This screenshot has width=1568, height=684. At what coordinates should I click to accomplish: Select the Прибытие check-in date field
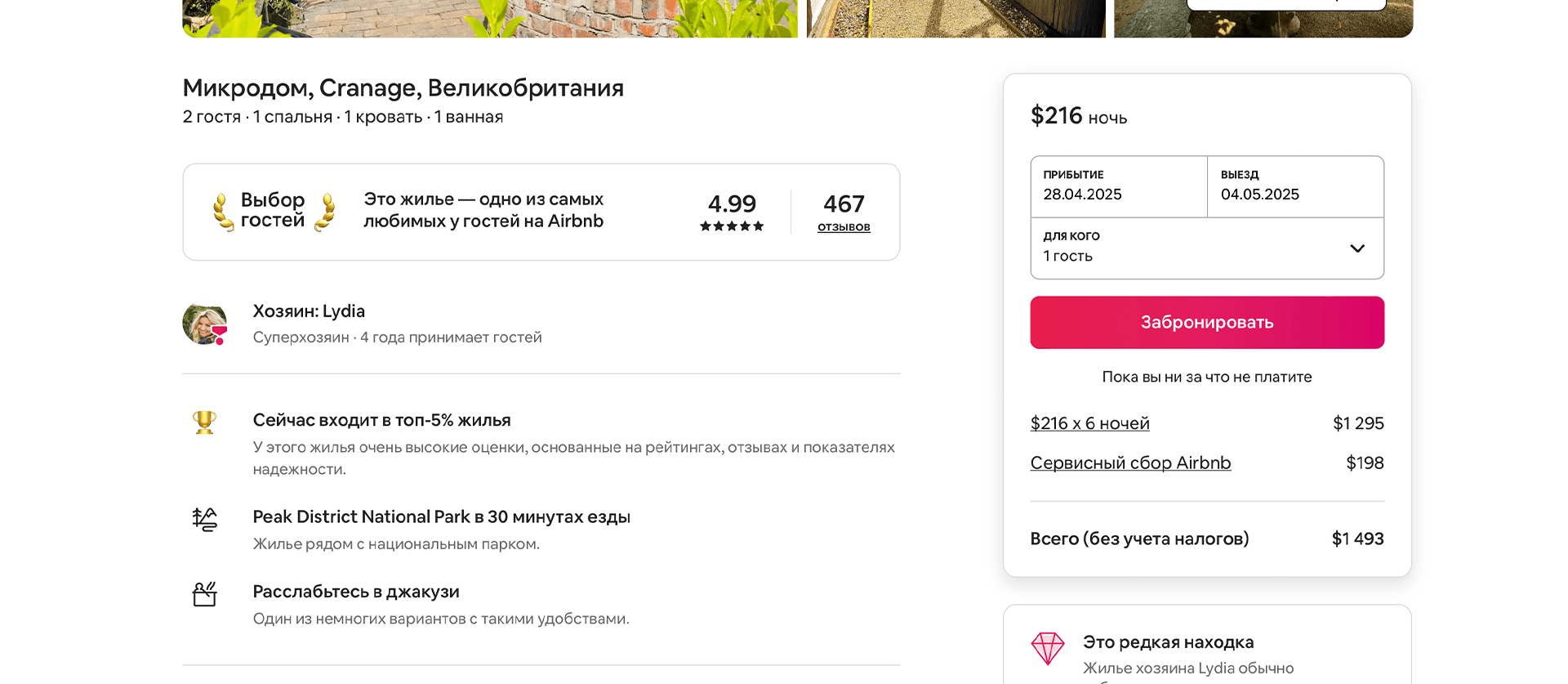(x=1119, y=186)
